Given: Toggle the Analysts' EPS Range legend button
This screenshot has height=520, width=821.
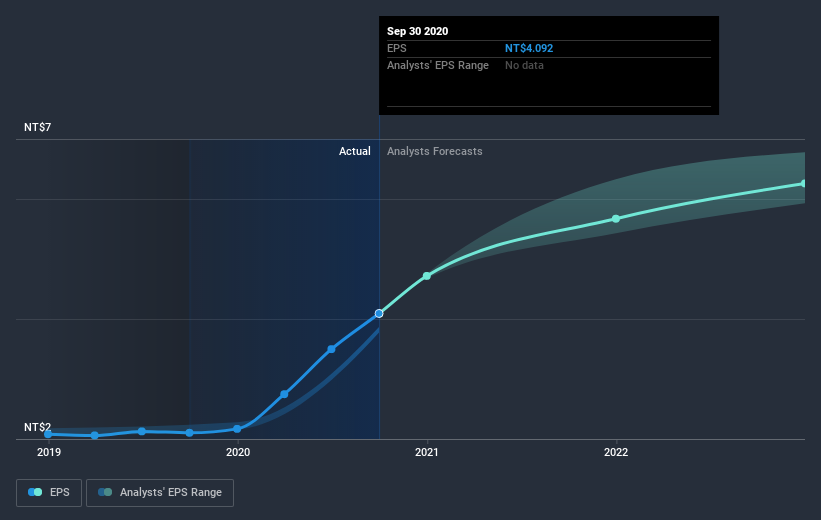Looking at the screenshot, I should (160, 493).
